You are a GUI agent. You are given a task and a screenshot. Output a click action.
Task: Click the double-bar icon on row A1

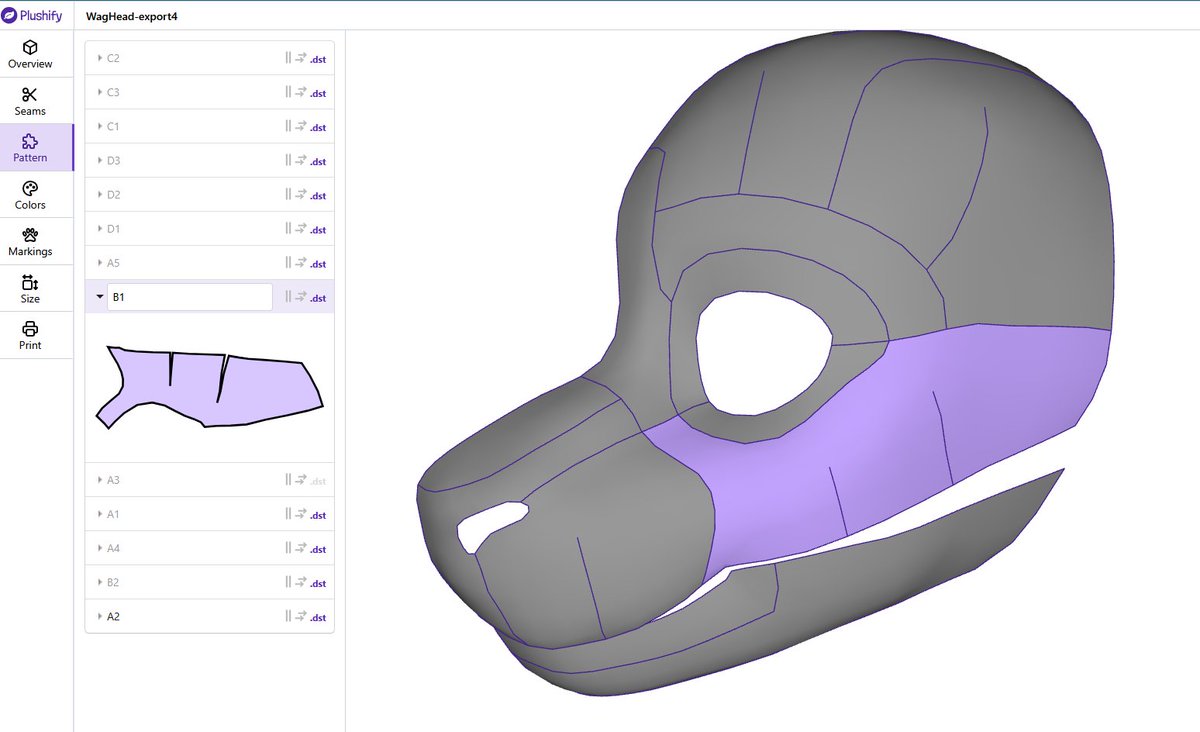coord(288,514)
